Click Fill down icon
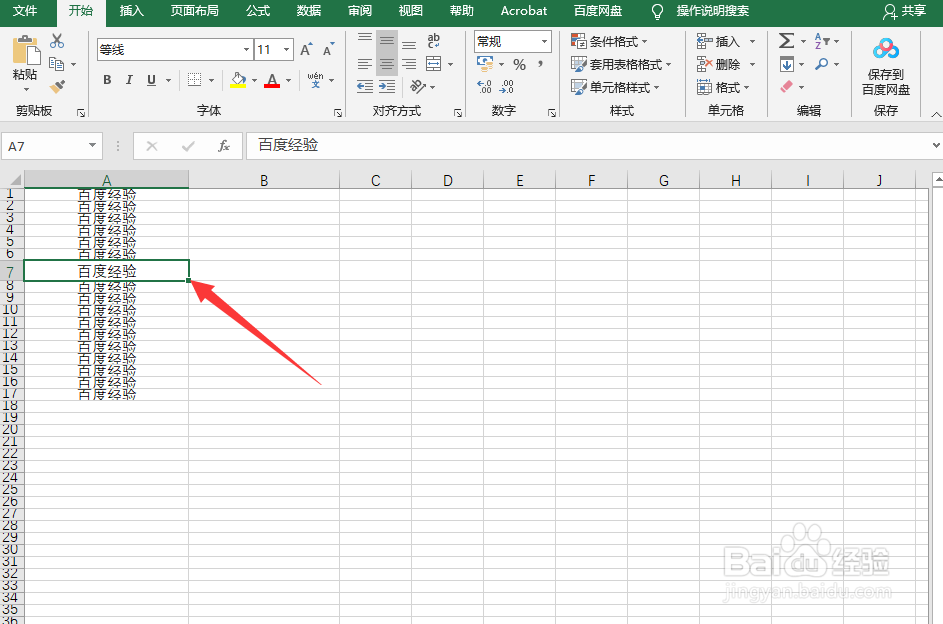This screenshot has height=624, width=943. (787, 64)
